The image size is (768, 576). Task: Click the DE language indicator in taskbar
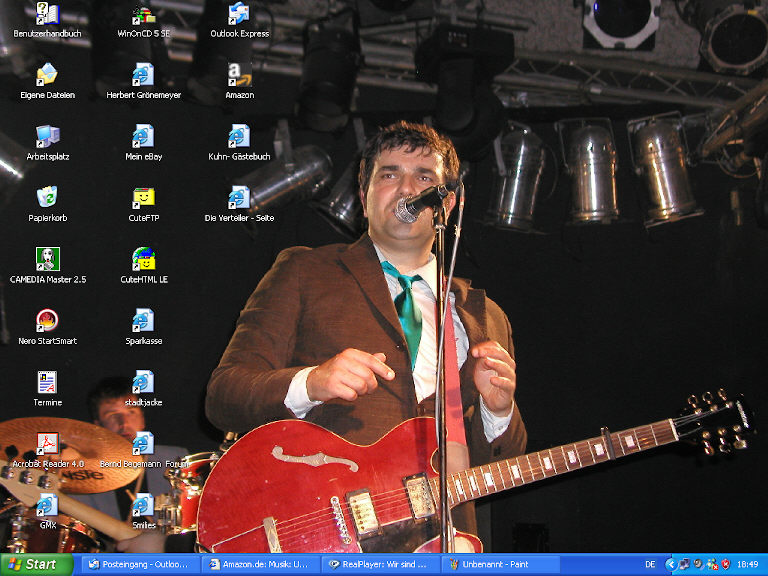pyautogui.click(x=651, y=565)
